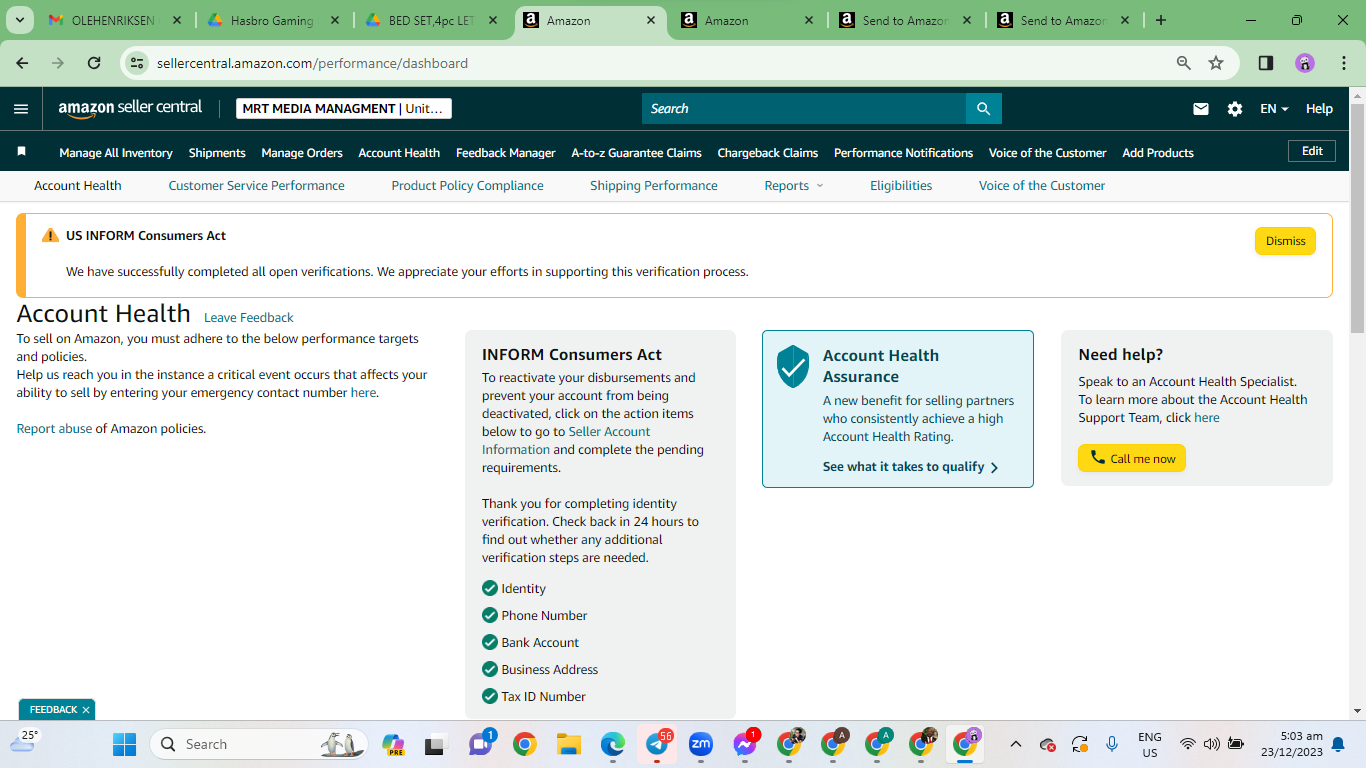The image size is (1366, 768).
Task: Open Telegram from the taskbar
Action: [x=657, y=744]
